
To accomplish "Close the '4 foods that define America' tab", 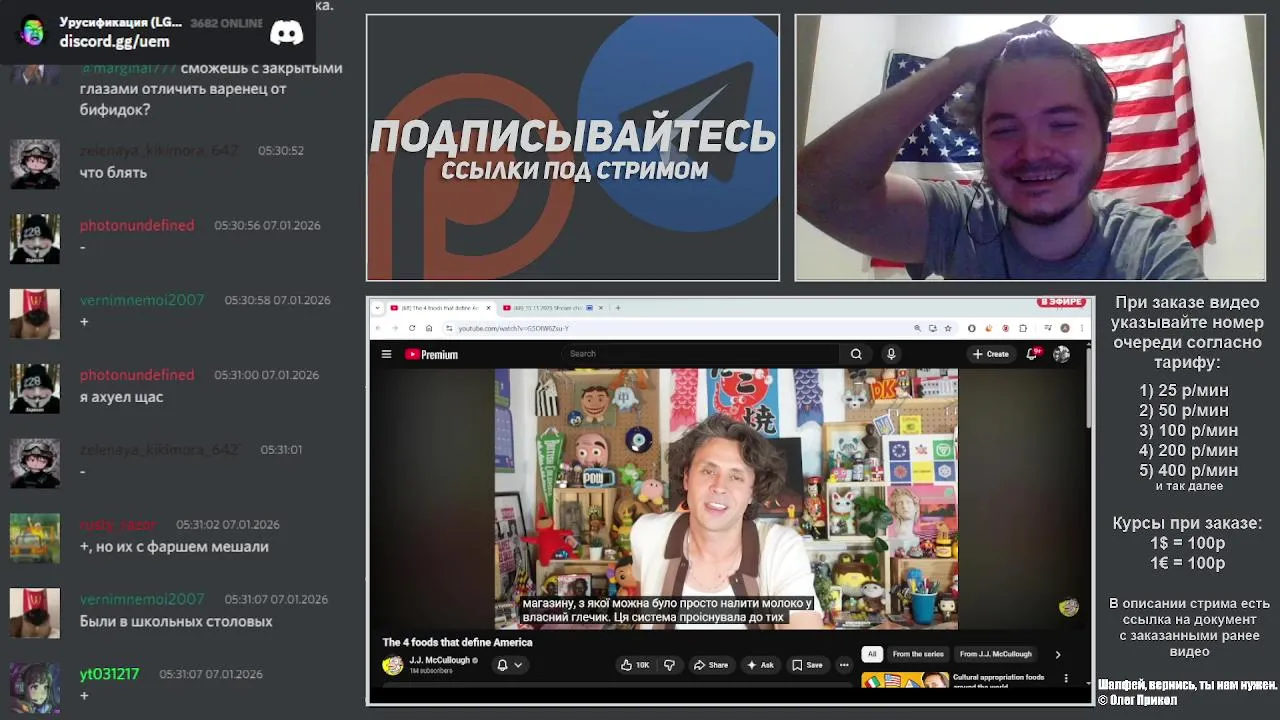I will click(x=488, y=308).
